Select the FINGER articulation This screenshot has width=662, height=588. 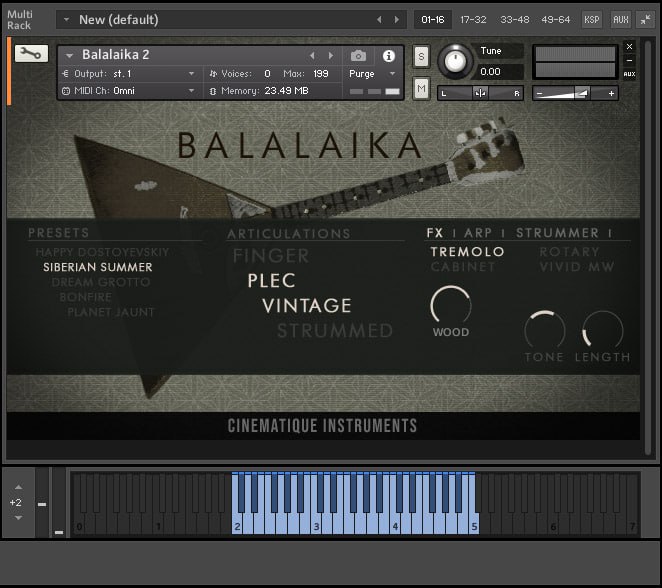[271, 256]
